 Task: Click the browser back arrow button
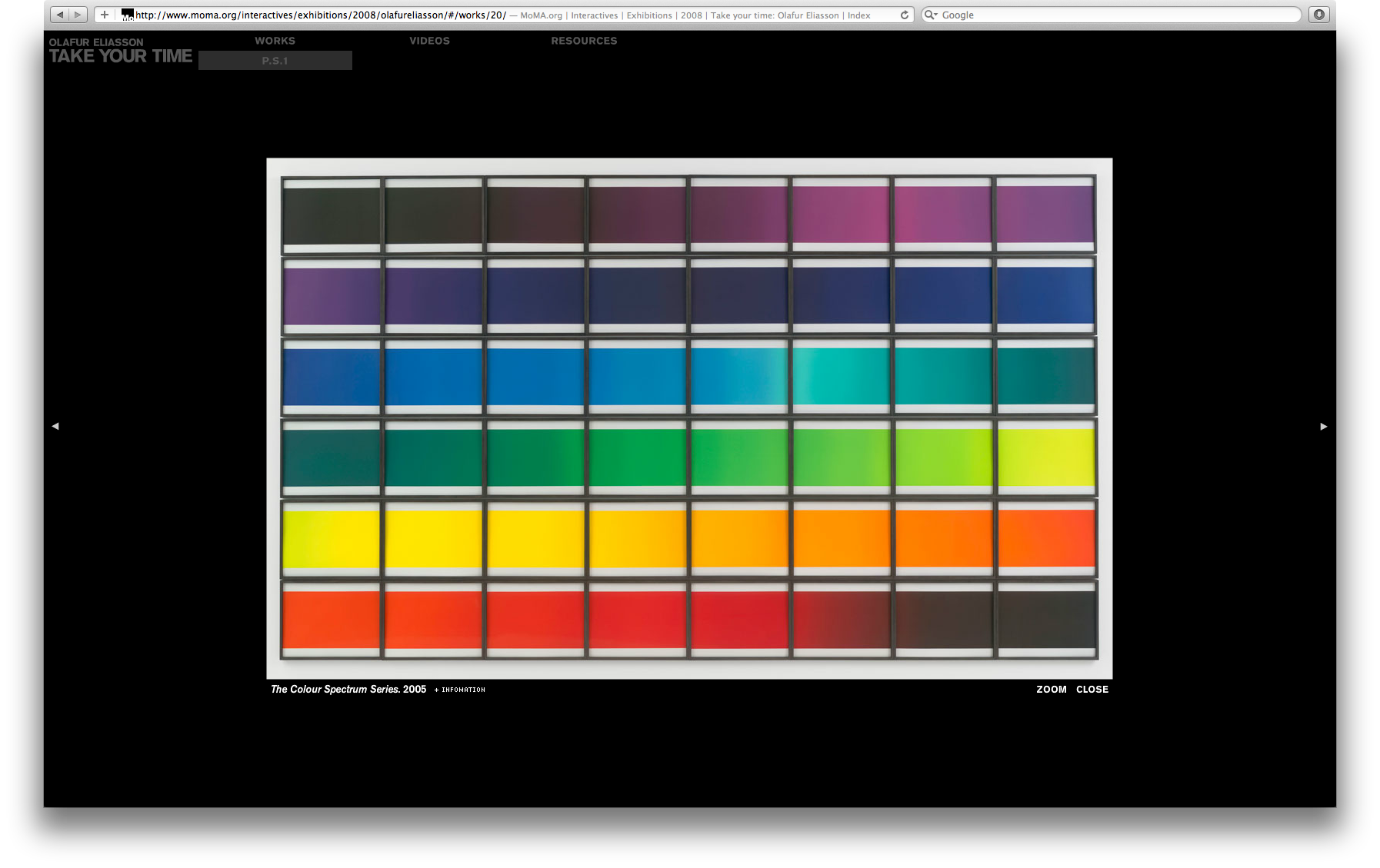60,15
